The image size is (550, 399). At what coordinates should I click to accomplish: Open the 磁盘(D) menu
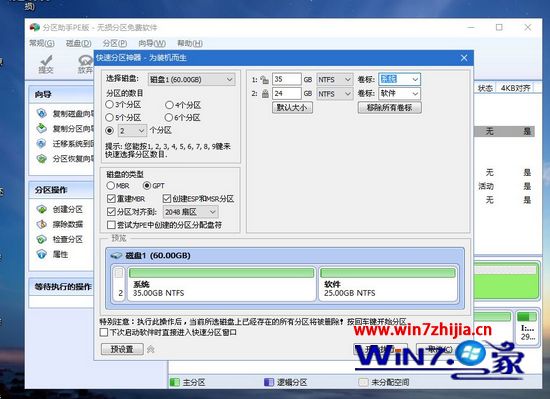point(79,43)
